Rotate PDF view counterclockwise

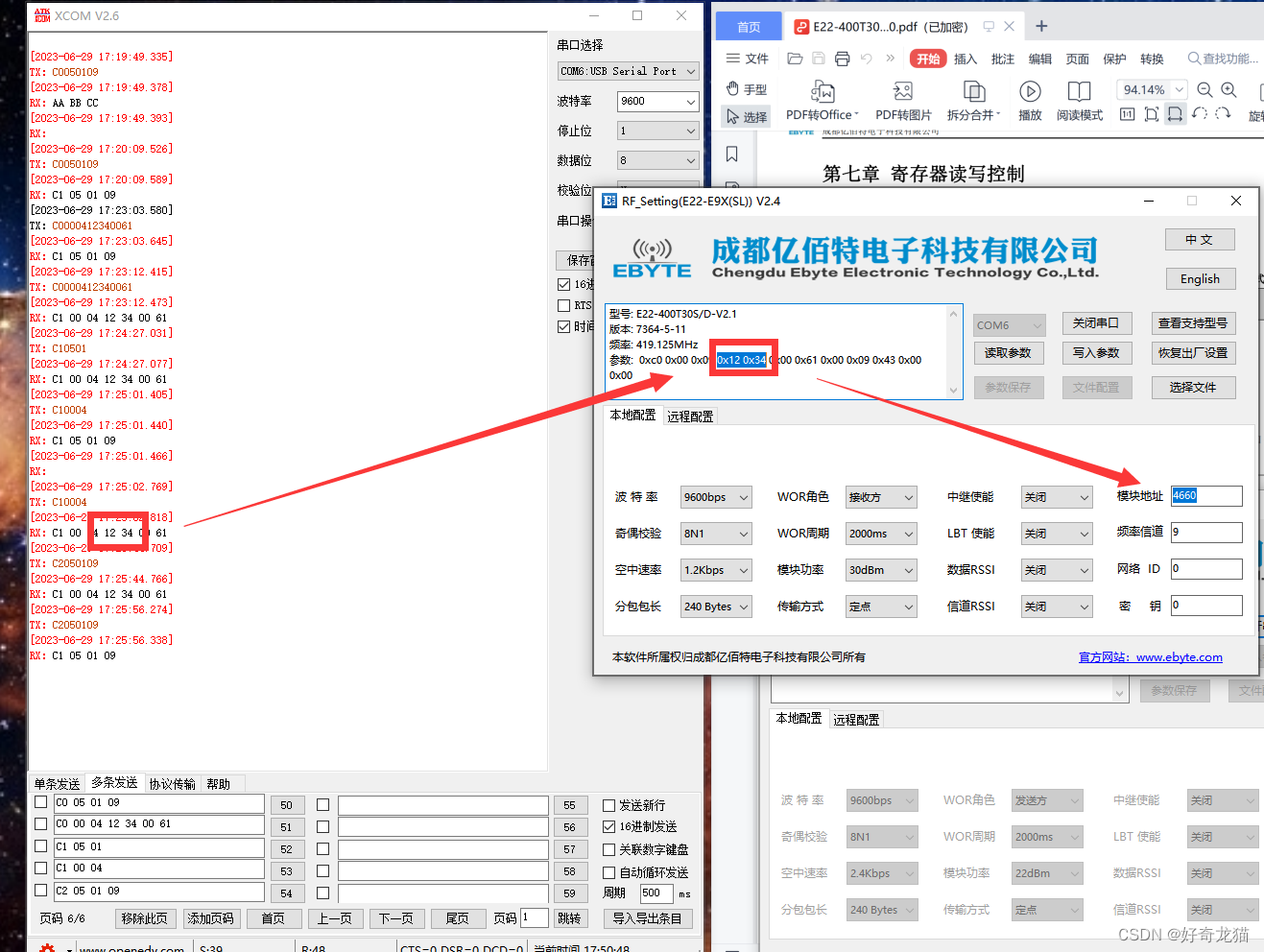tap(1199, 114)
